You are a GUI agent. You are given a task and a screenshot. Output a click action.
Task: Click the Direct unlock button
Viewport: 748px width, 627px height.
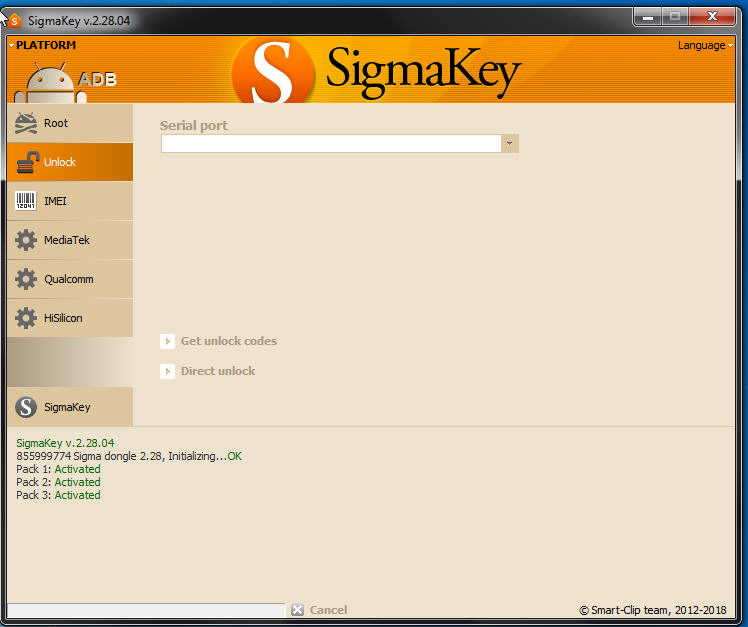click(208, 371)
